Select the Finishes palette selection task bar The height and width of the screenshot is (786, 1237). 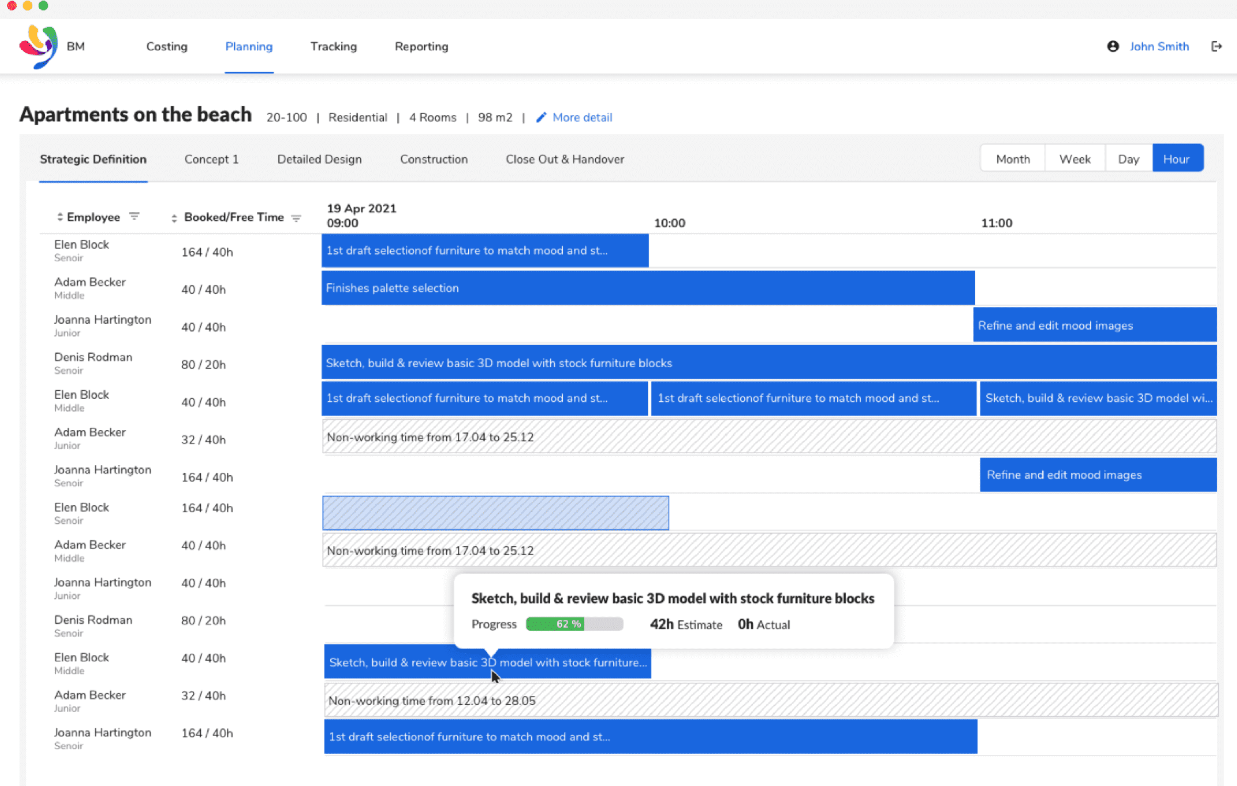(x=648, y=288)
